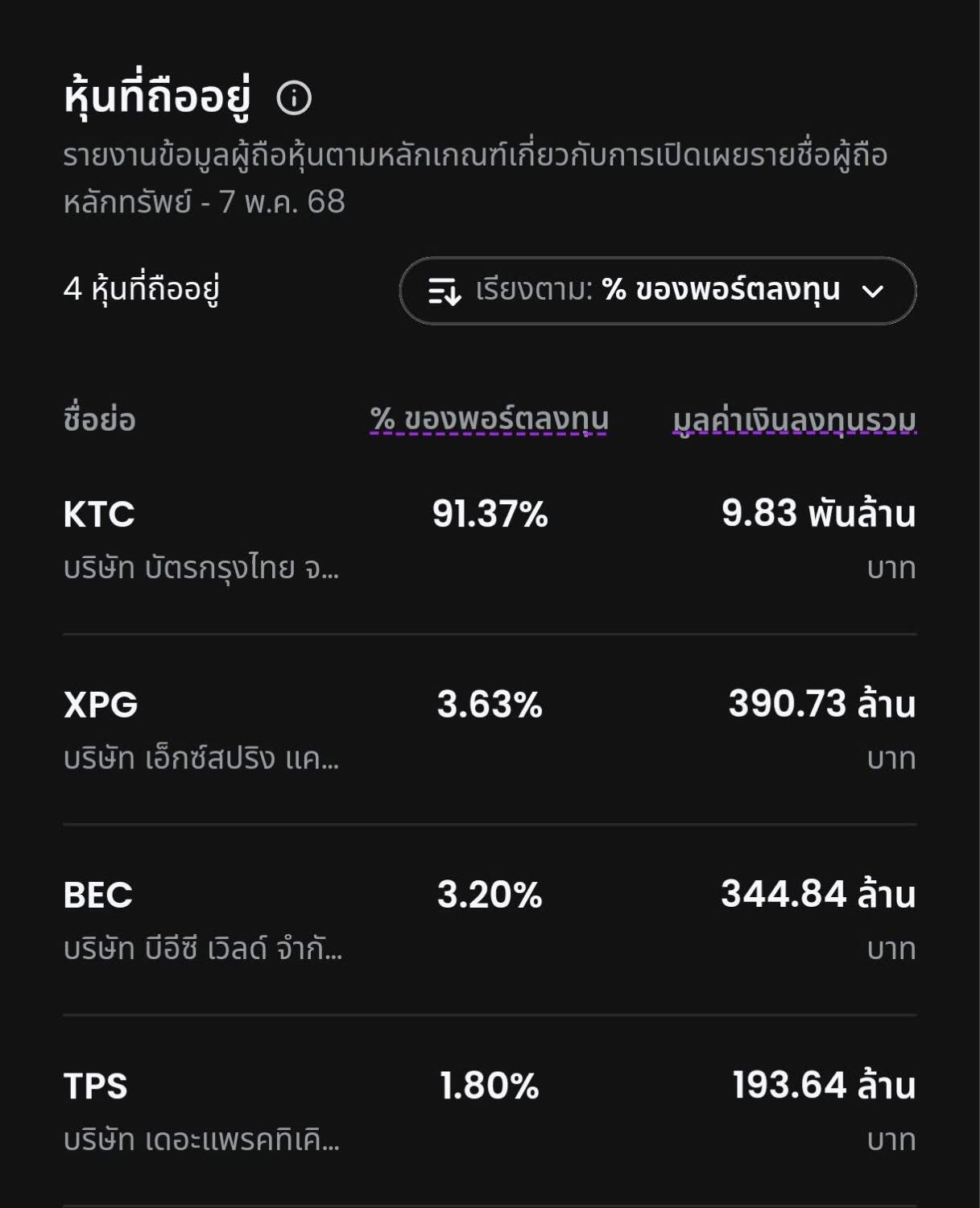Click company name บริษัท บัตรกรุงไทย

(201, 569)
